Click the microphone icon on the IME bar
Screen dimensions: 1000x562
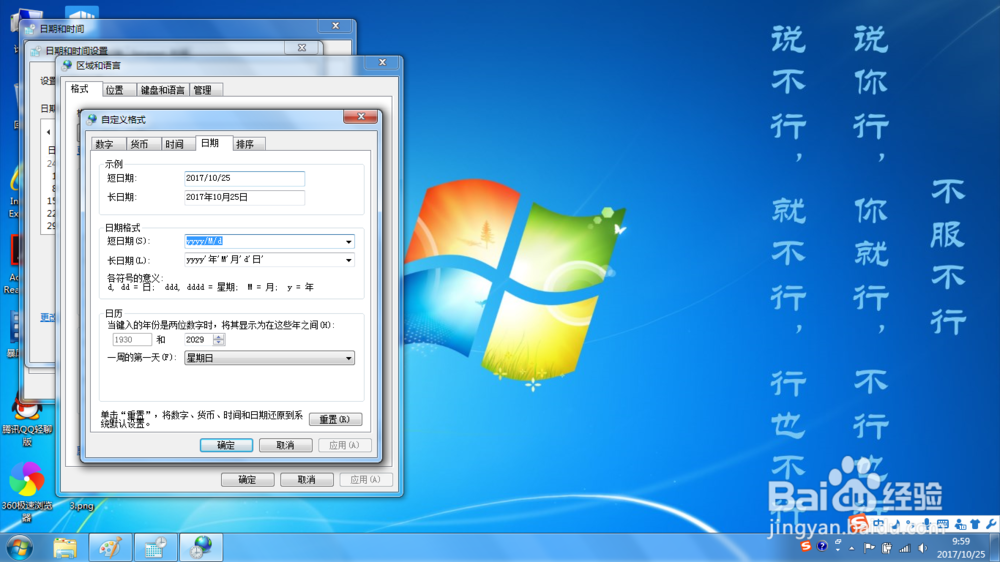pyautogui.click(x=927, y=524)
